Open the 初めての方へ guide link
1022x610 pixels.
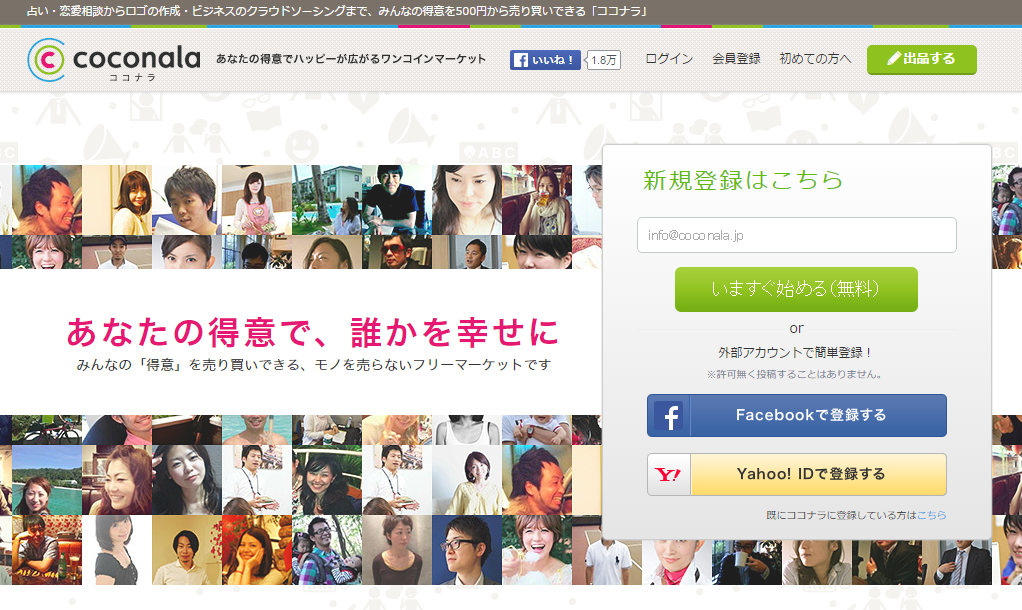click(815, 59)
